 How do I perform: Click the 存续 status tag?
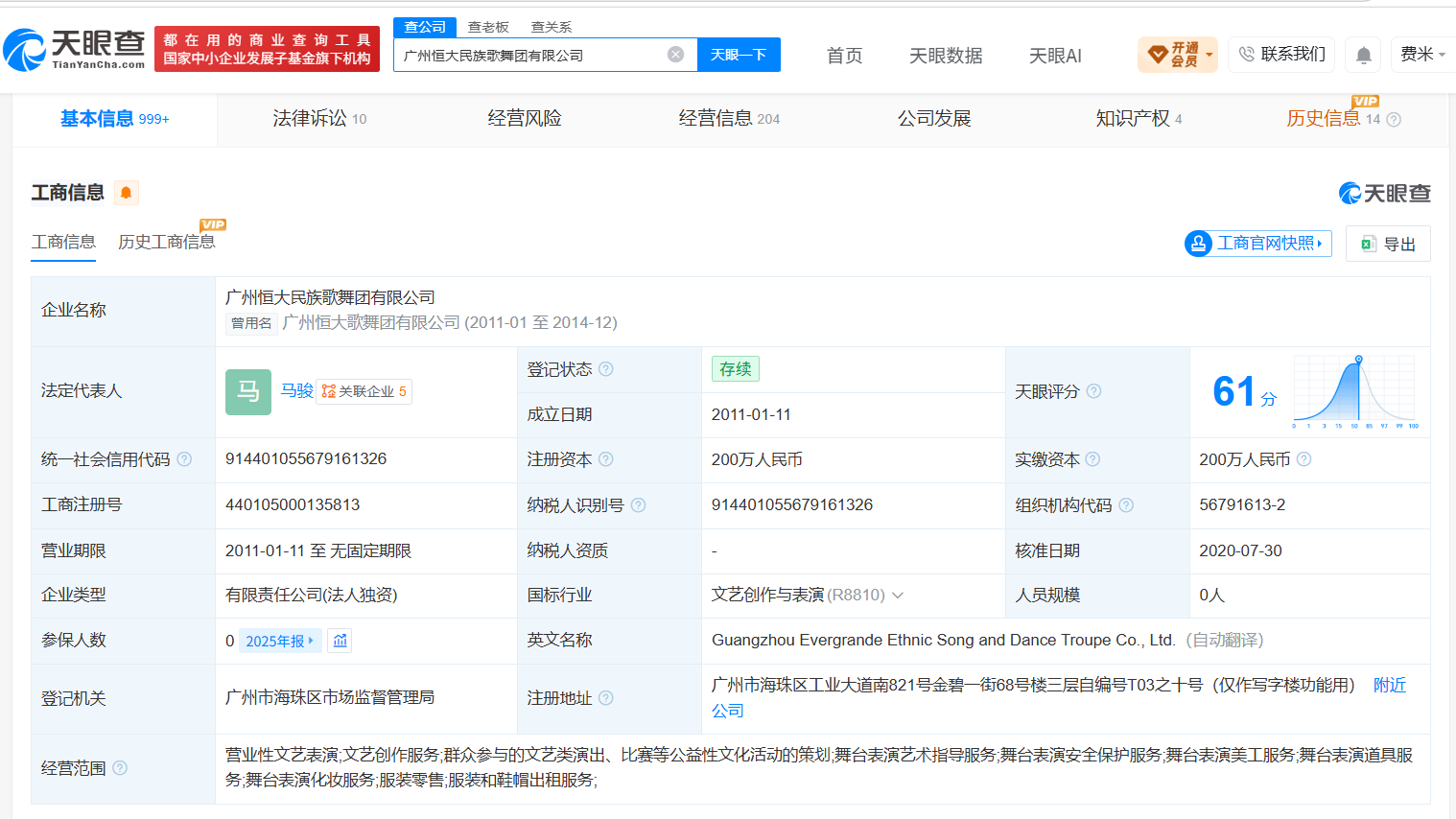tap(736, 369)
